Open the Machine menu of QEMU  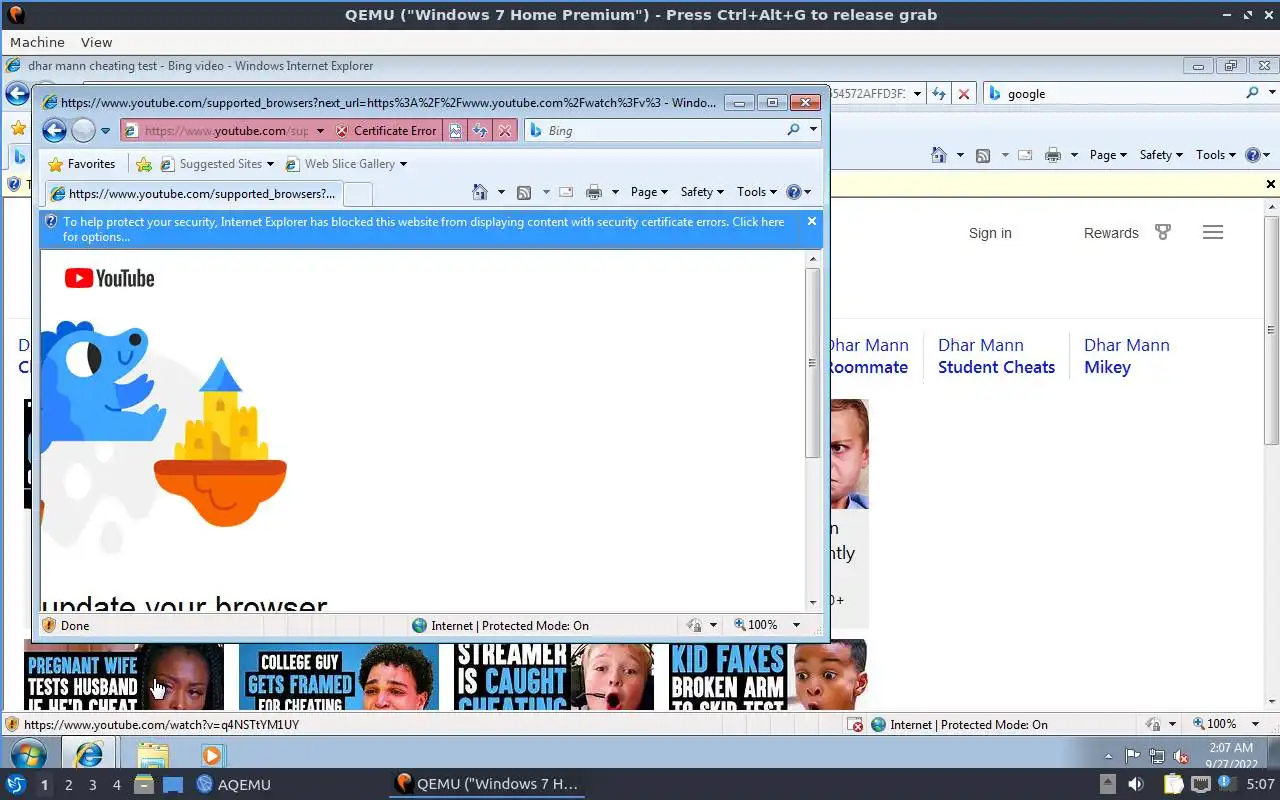(x=37, y=42)
